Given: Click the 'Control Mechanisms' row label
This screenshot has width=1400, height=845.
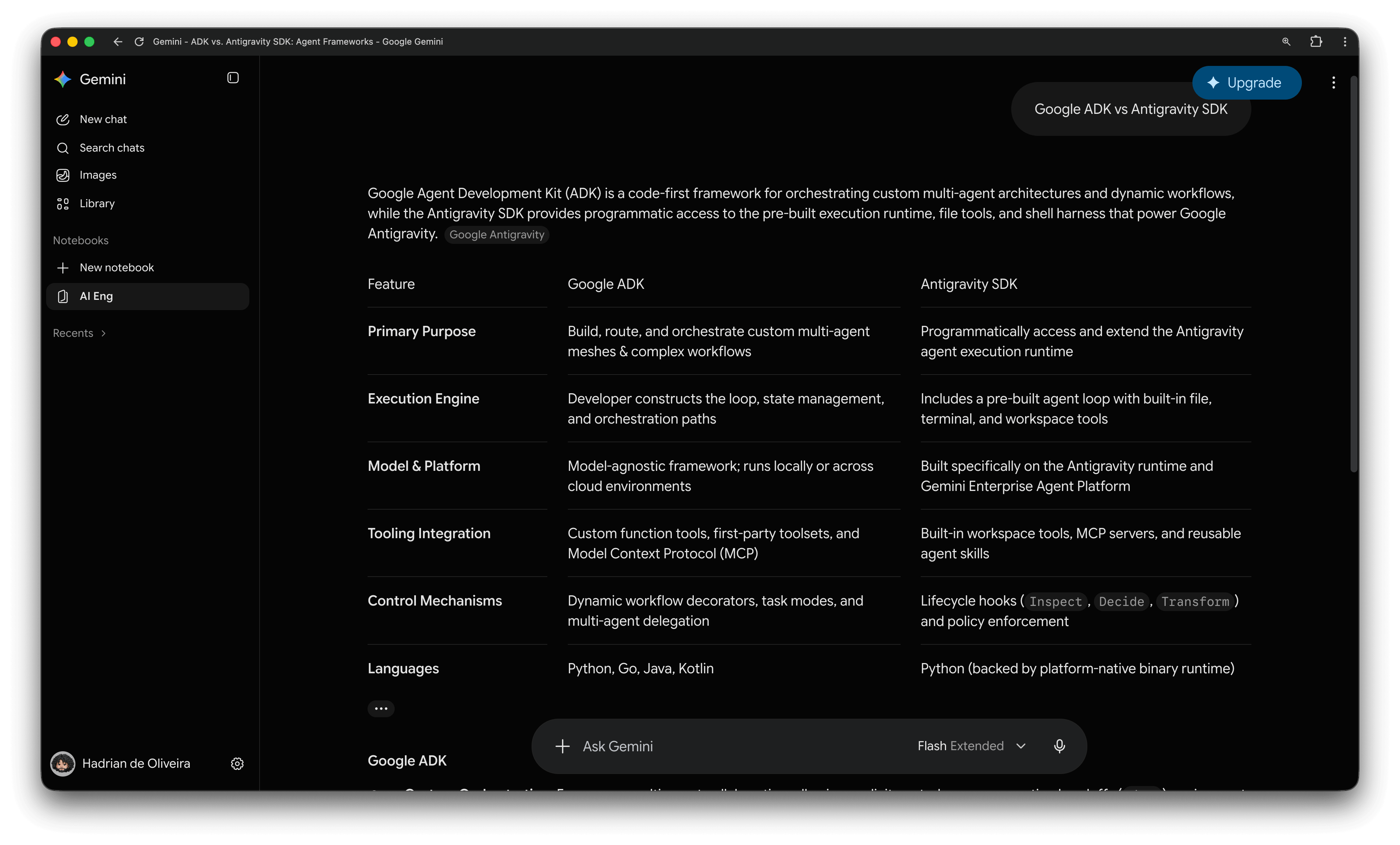Looking at the screenshot, I should [x=435, y=601].
